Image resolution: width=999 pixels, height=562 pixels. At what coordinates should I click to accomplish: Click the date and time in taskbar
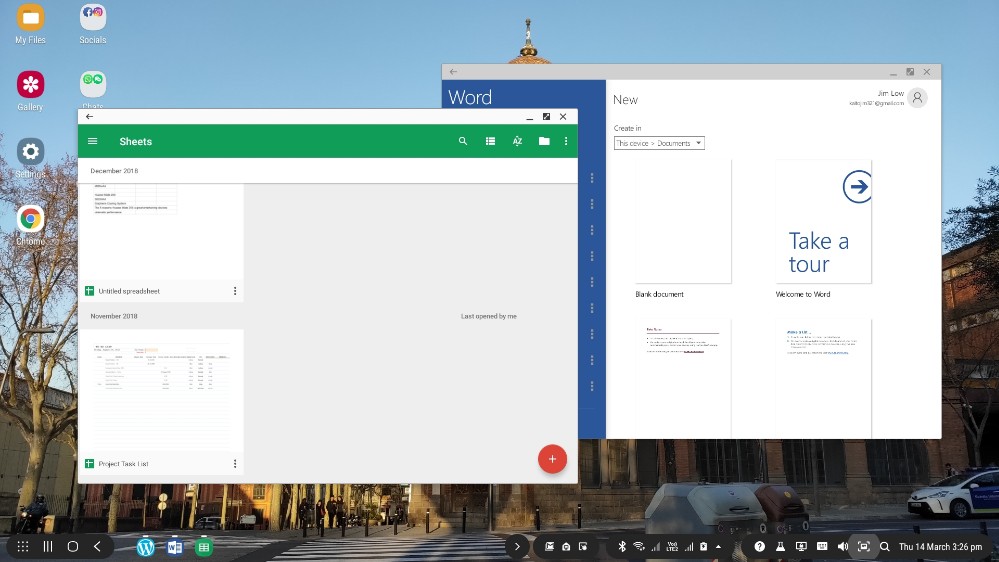click(x=940, y=547)
